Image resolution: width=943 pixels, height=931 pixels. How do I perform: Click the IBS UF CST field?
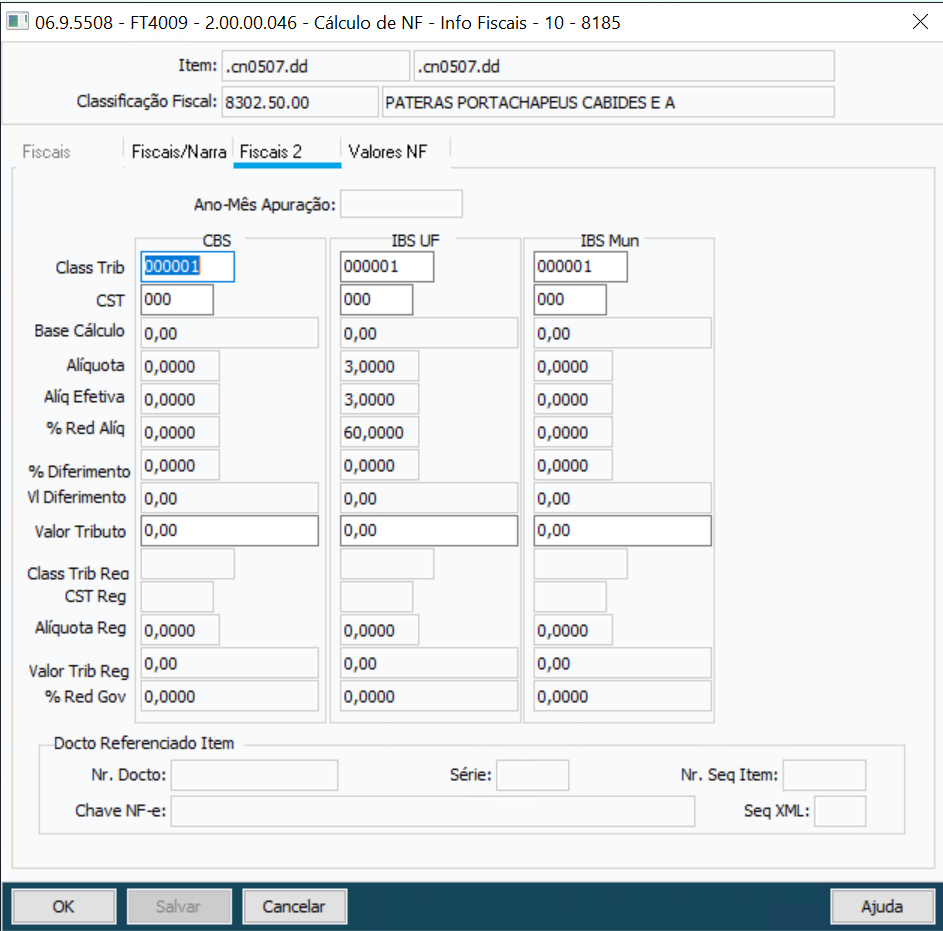[x=376, y=300]
